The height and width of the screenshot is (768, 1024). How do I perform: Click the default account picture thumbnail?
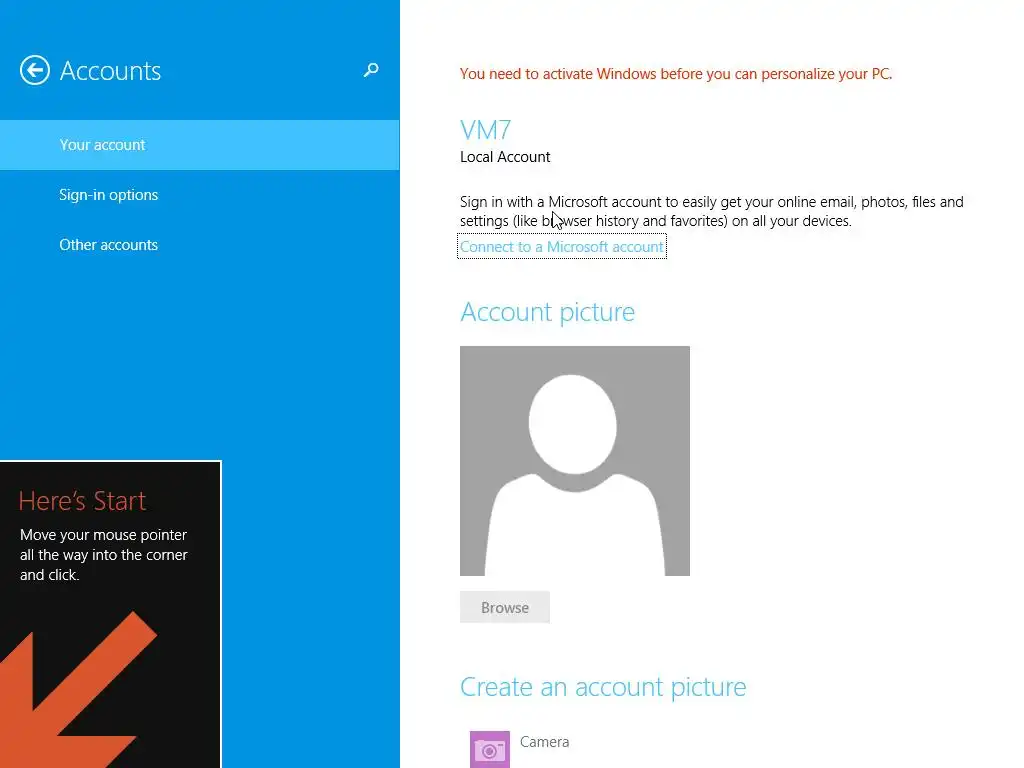[575, 461]
